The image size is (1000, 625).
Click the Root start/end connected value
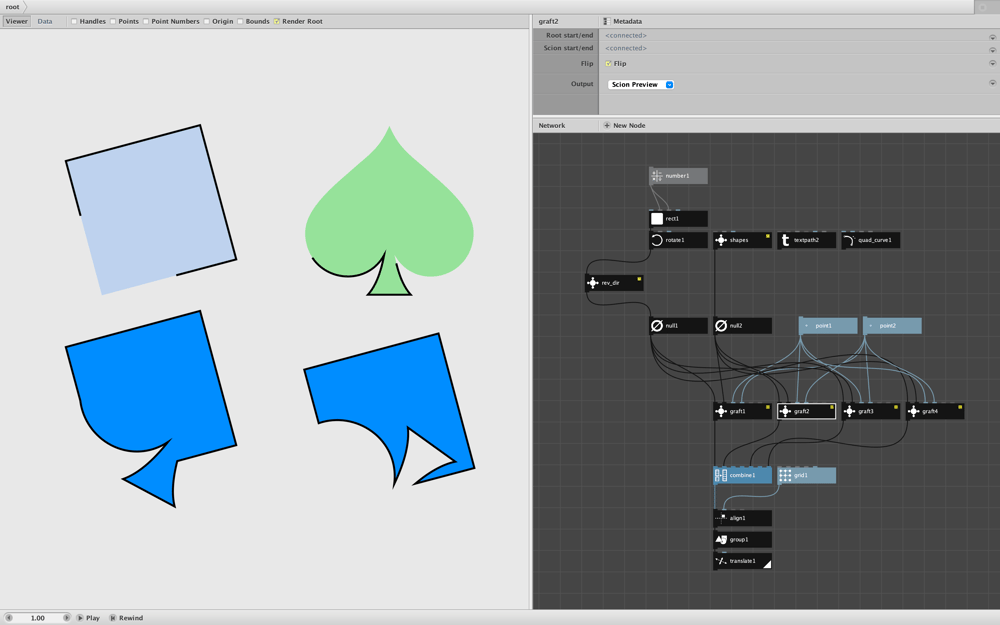click(626, 36)
